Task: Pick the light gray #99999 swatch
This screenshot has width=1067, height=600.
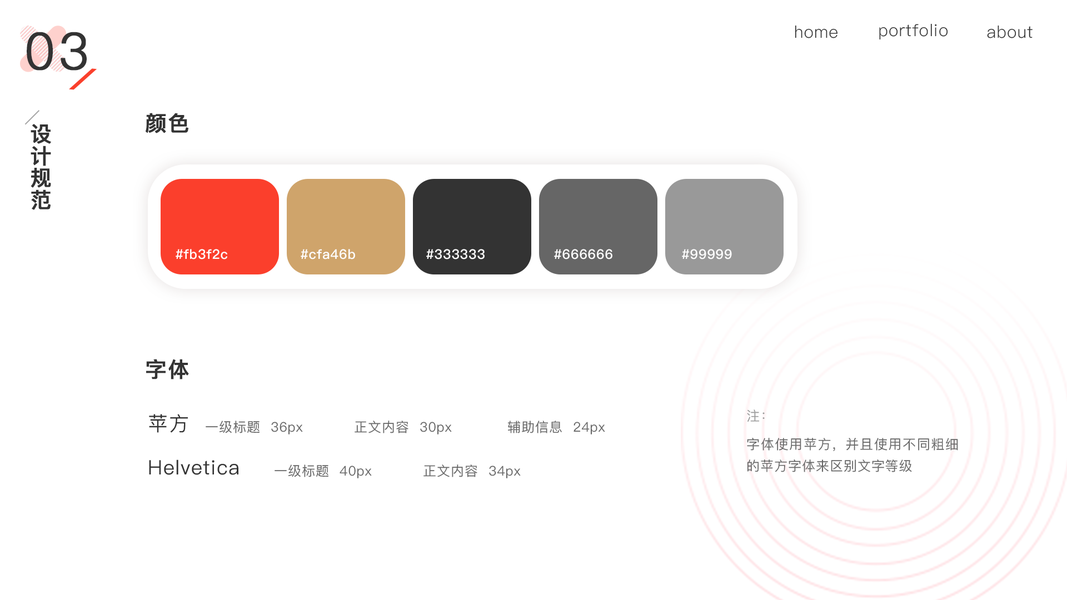Action: tap(724, 227)
